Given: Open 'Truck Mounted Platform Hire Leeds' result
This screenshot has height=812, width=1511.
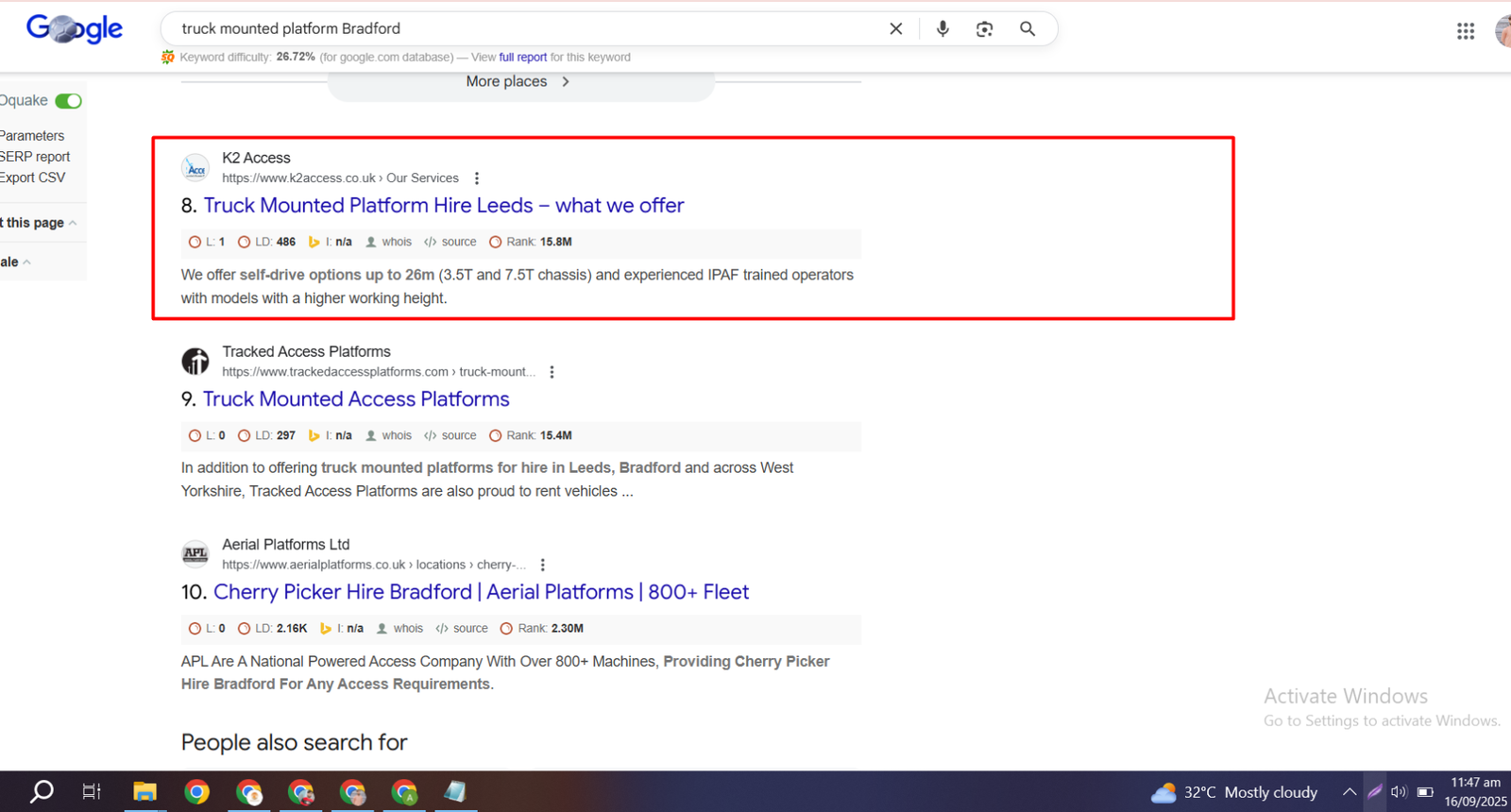Looking at the screenshot, I should [443, 206].
